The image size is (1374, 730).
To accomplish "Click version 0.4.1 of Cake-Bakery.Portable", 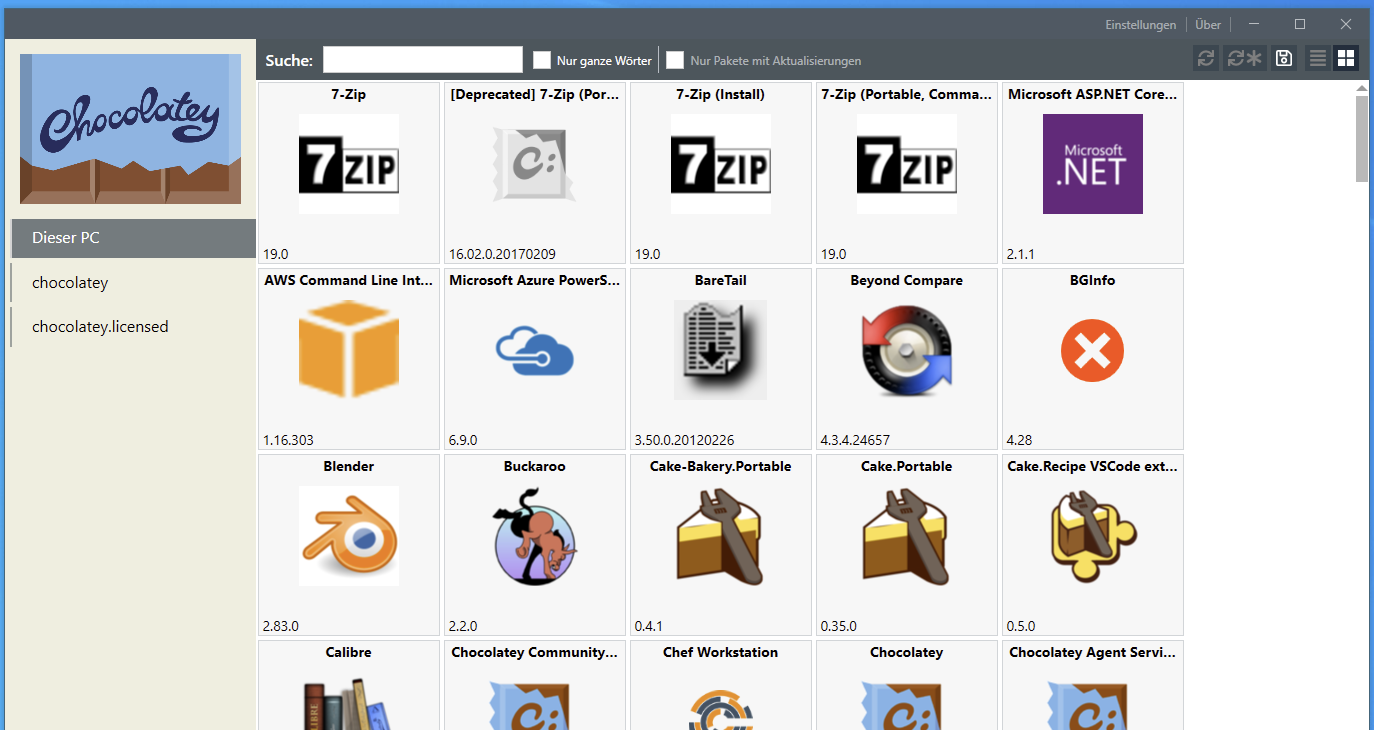I will (649, 626).
